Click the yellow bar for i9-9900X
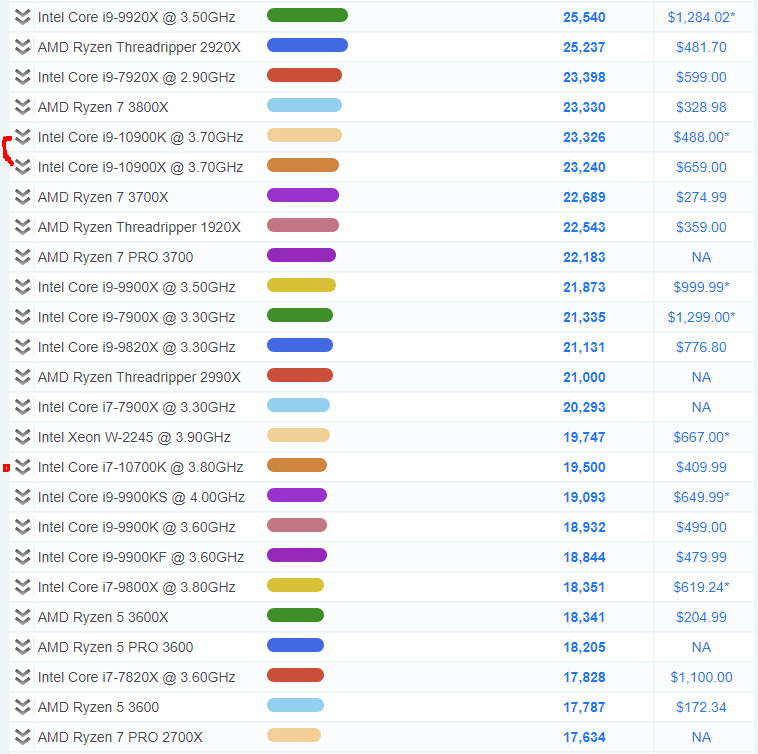 (301, 285)
